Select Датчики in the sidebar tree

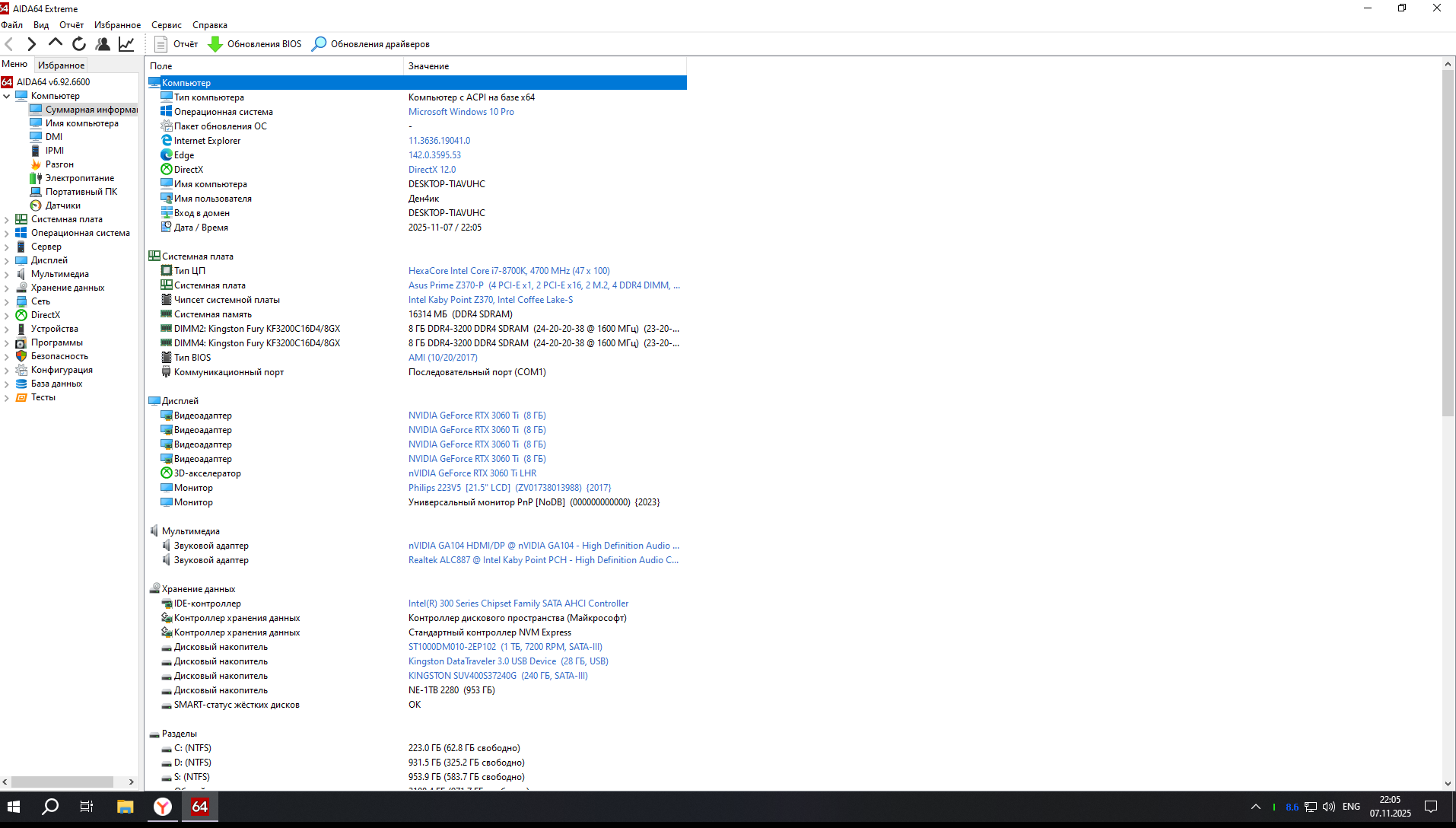pyautogui.click(x=62, y=205)
